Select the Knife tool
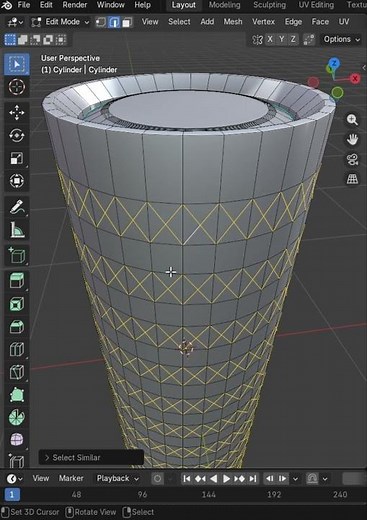 tap(17, 372)
